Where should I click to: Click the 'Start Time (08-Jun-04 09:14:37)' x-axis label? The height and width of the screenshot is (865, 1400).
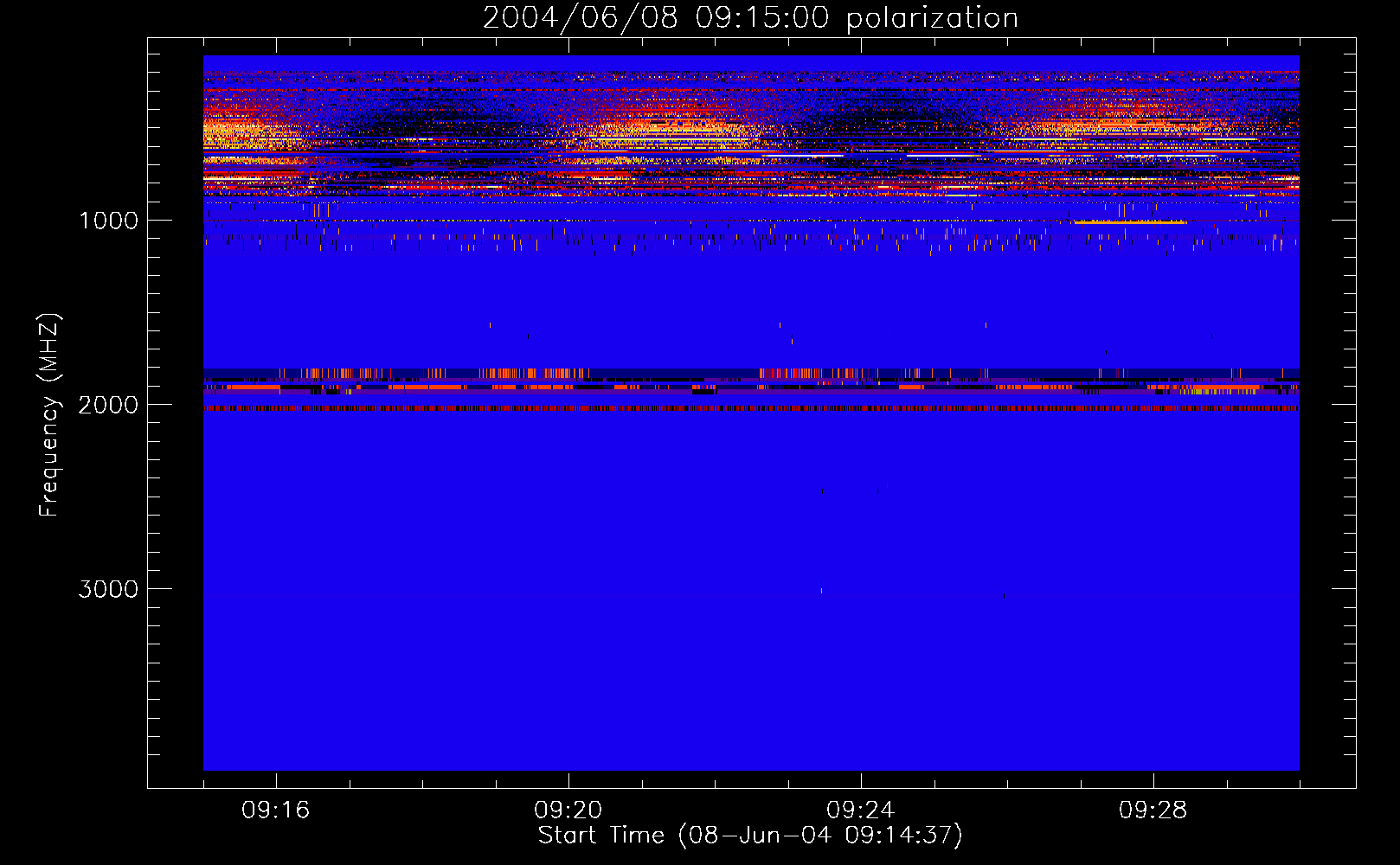(750, 836)
